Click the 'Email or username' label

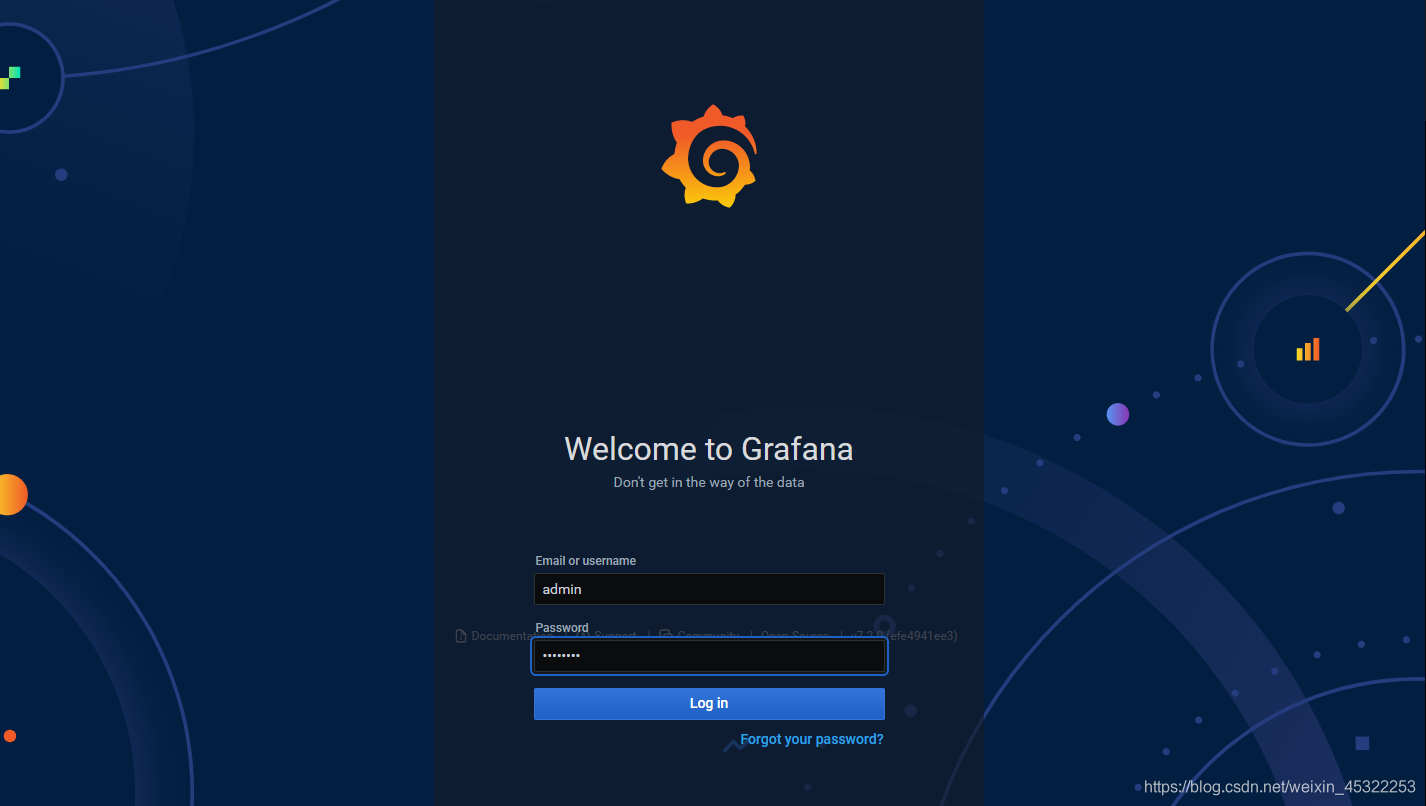point(586,561)
